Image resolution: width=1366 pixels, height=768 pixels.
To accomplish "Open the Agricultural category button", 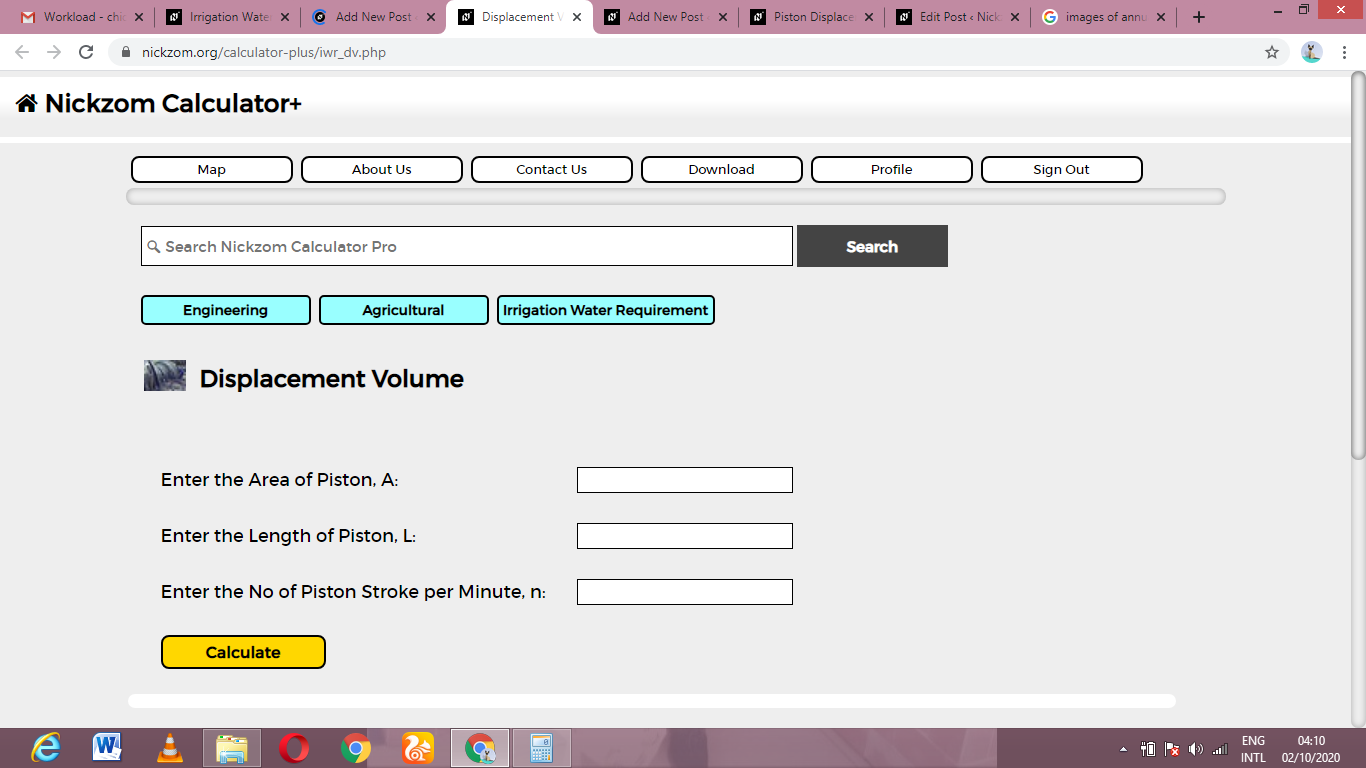I will [x=404, y=310].
